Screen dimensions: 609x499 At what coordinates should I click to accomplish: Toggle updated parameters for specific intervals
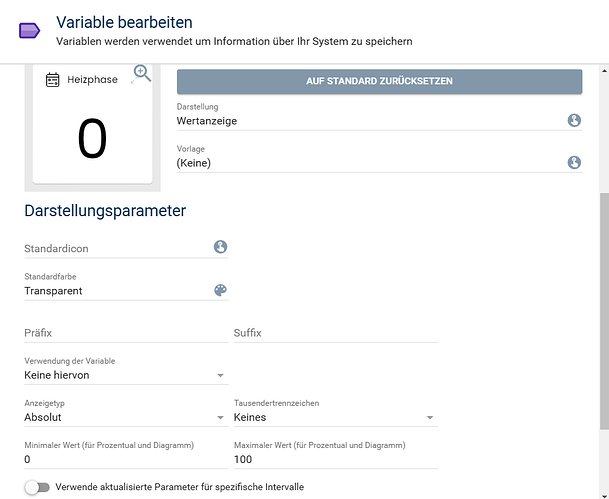pyautogui.click(x=37, y=487)
